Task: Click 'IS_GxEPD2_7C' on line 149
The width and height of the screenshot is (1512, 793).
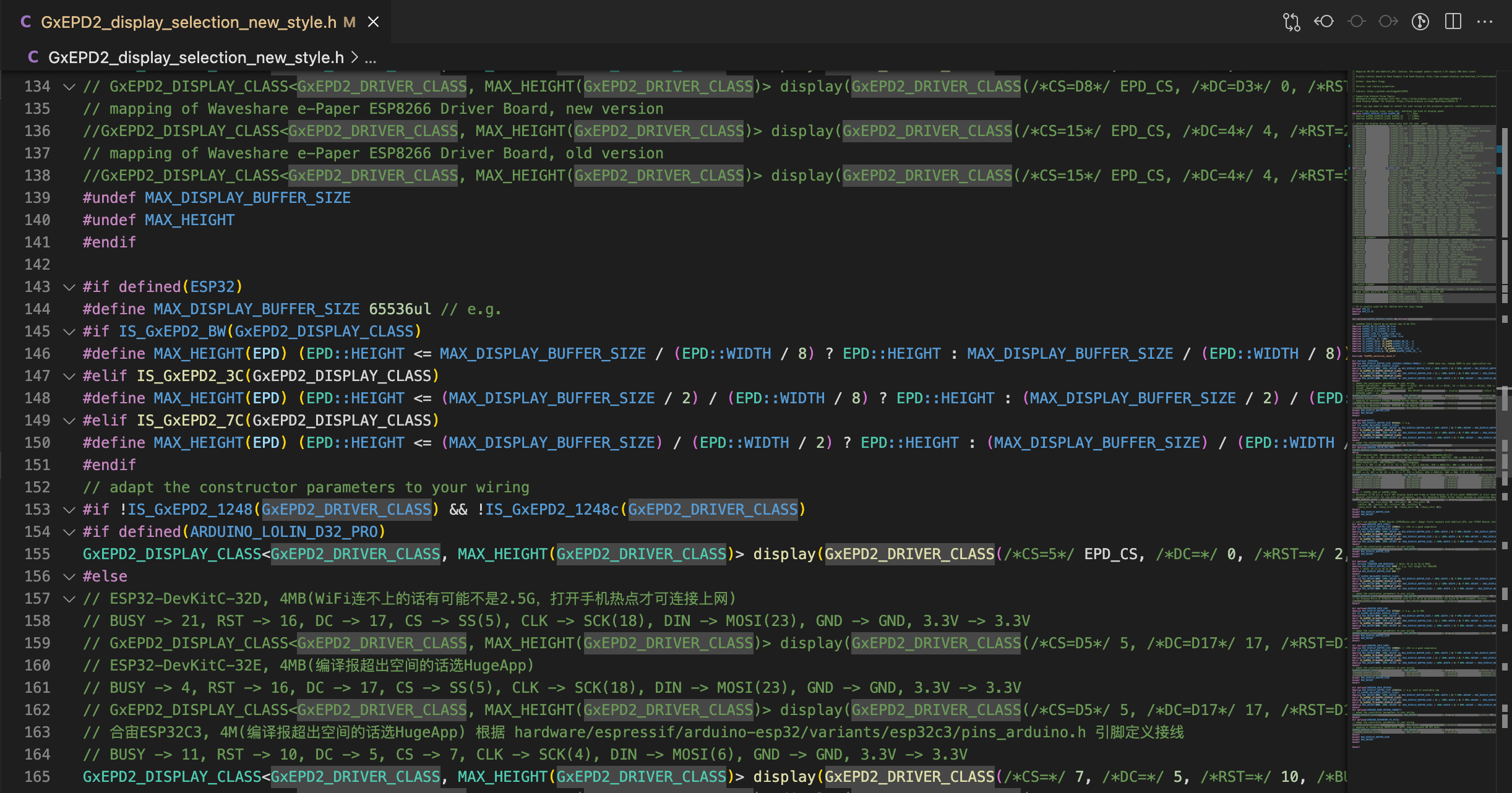Action: coord(191,421)
